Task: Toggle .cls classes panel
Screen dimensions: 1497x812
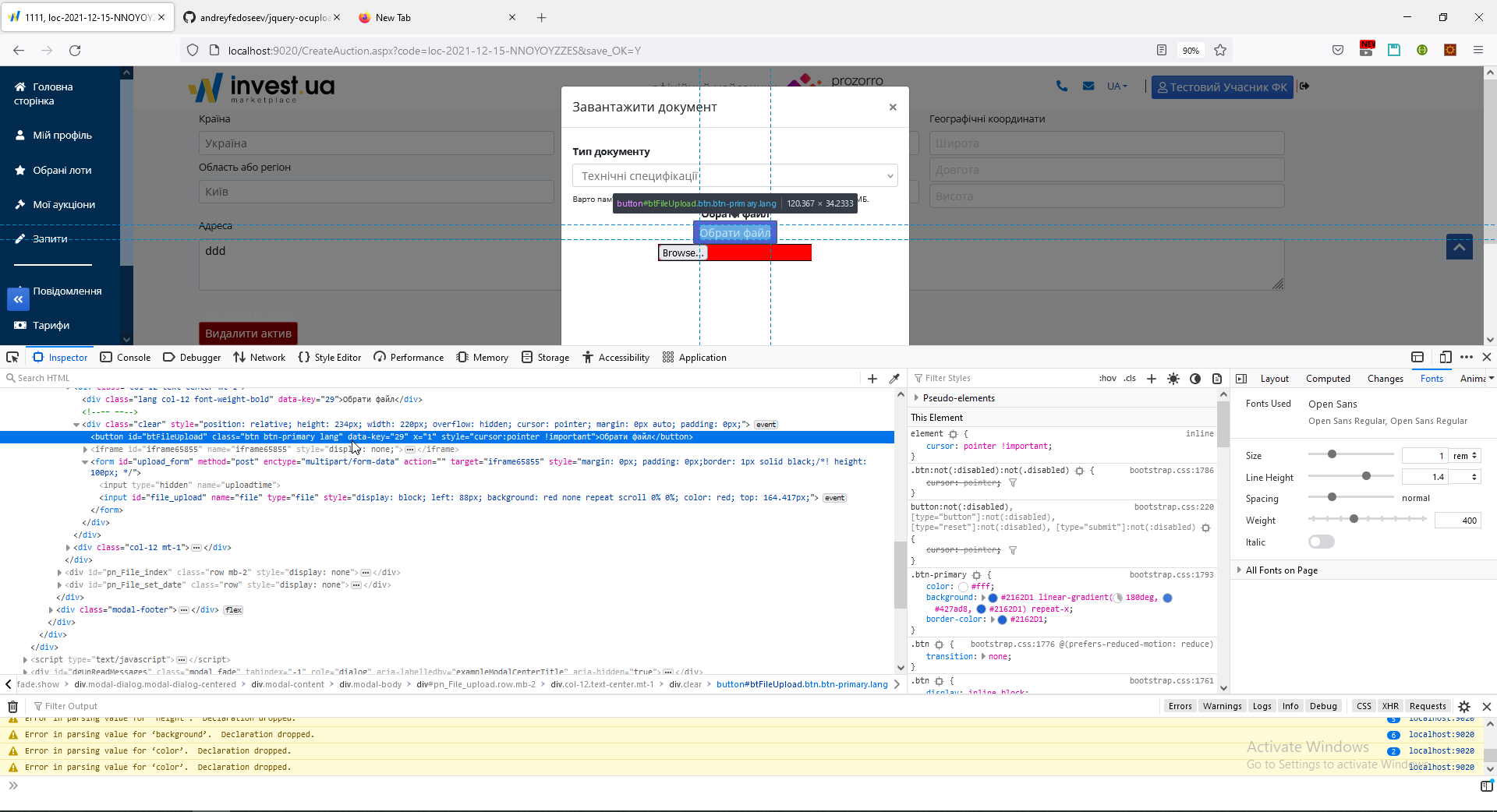Action: click(1130, 379)
